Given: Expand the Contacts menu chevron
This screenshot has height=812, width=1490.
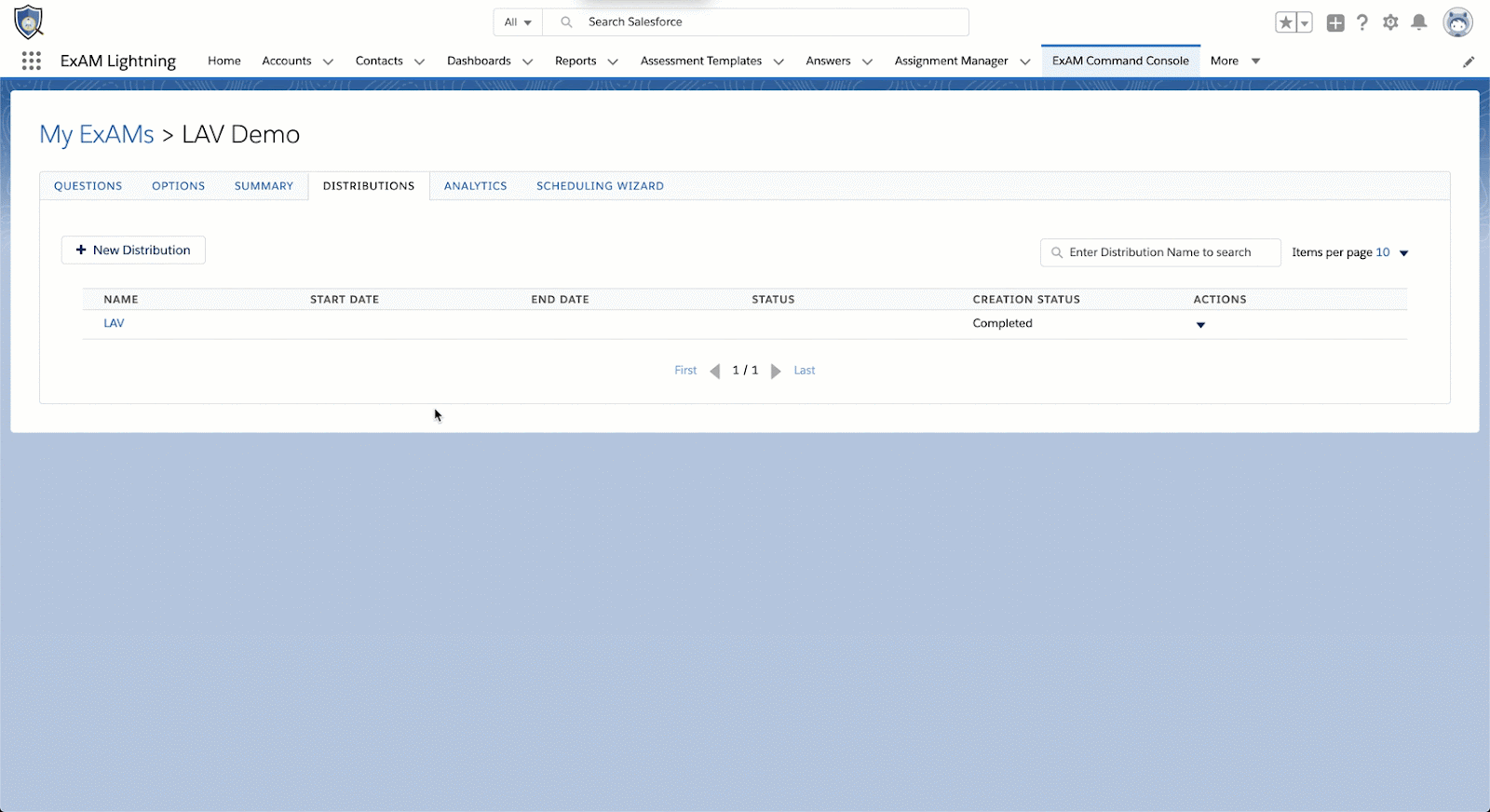Looking at the screenshot, I should pyautogui.click(x=419, y=61).
